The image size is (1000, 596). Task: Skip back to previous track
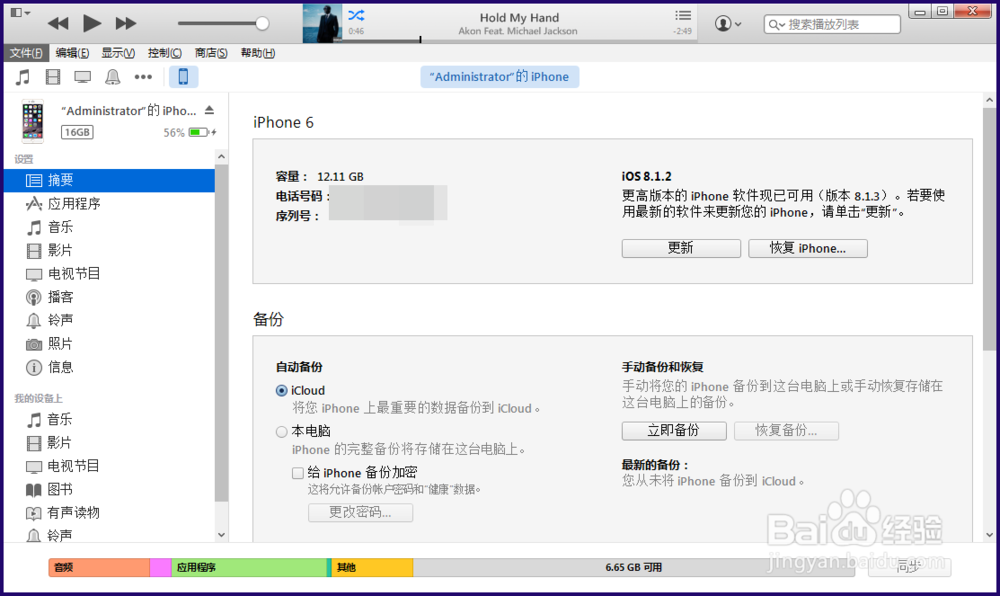click(58, 24)
